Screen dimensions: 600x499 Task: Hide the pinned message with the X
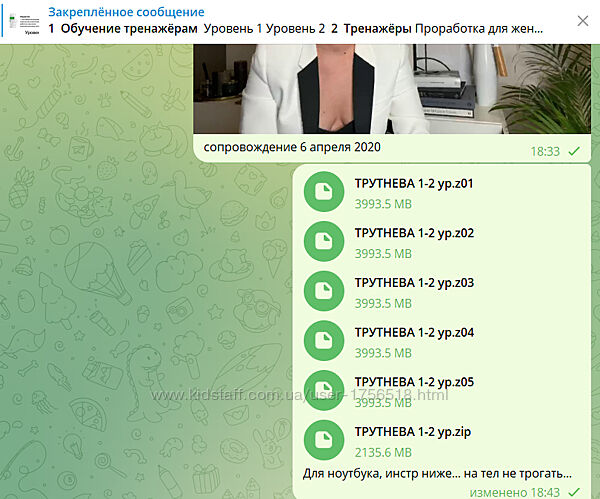click(x=582, y=20)
